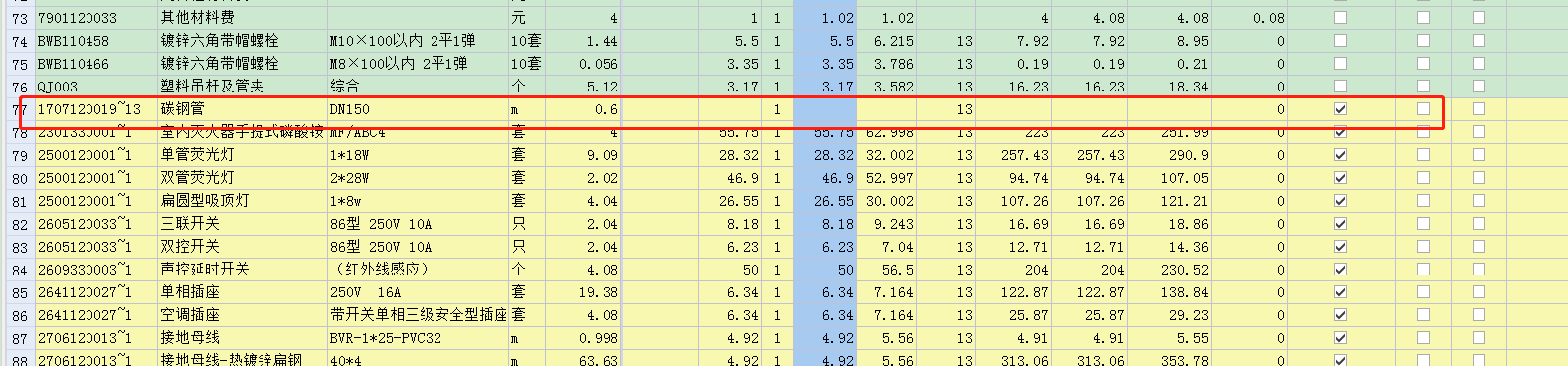
Task: Uncheck the ticked box in 声控延时开关 row
Action: coord(1340,270)
